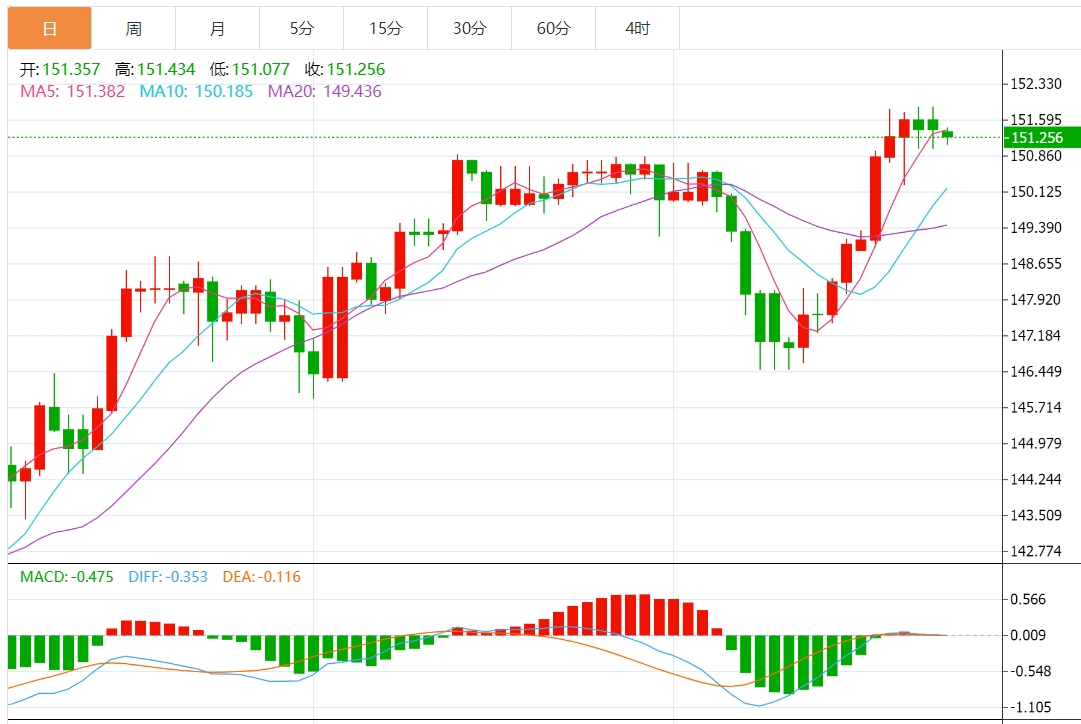Open the 30分 chart tab

470,28
